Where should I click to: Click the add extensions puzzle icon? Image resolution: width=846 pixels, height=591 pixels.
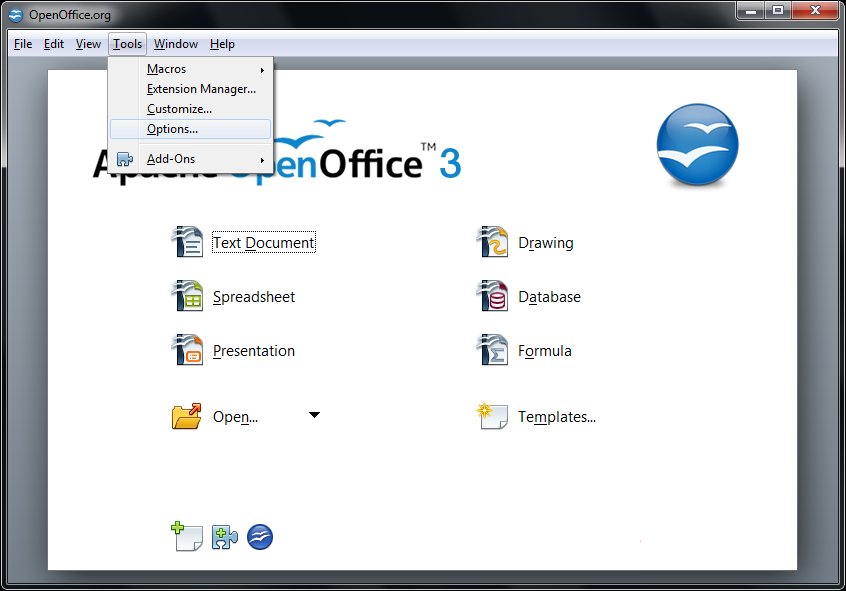tap(224, 537)
